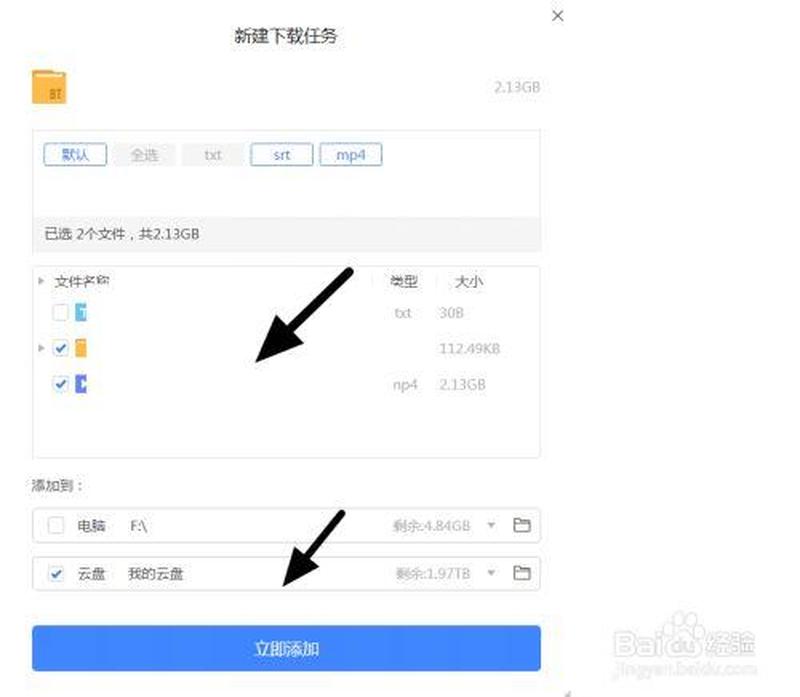Expand the 112.49KB folder tree arrow

[x=41, y=348]
